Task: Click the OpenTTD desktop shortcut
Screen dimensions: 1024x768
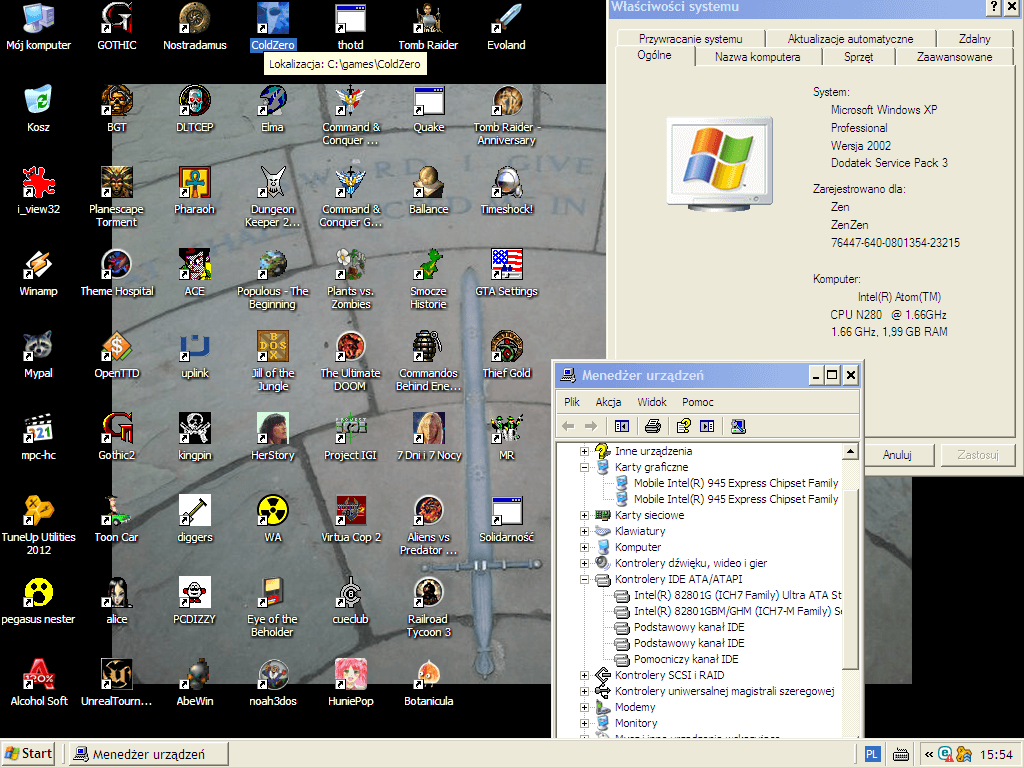Action: click(x=117, y=355)
